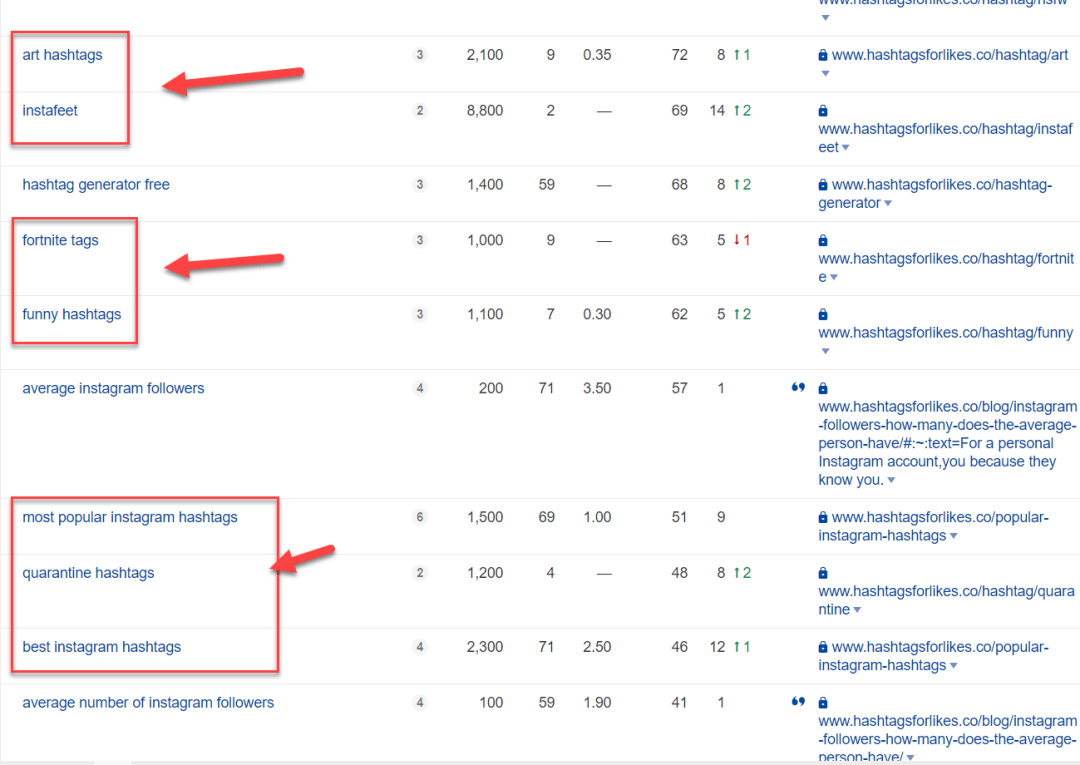Click traffic value 57

(x=680, y=388)
